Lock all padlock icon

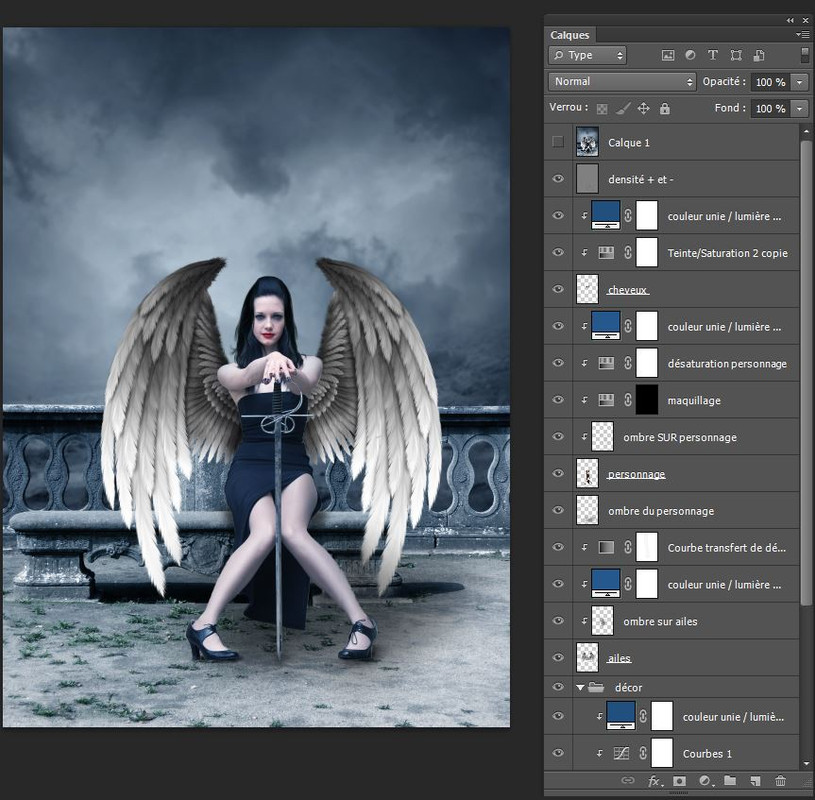tap(665, 108)
